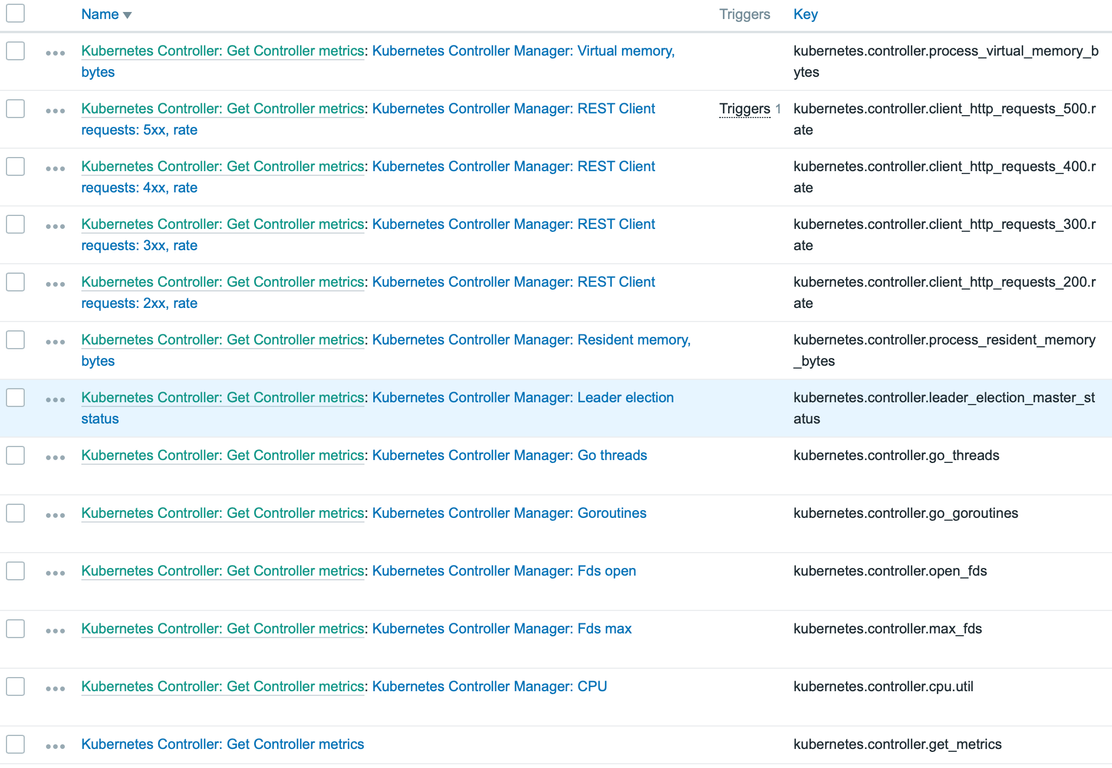Click the Triggers column header

coord(745,14)
